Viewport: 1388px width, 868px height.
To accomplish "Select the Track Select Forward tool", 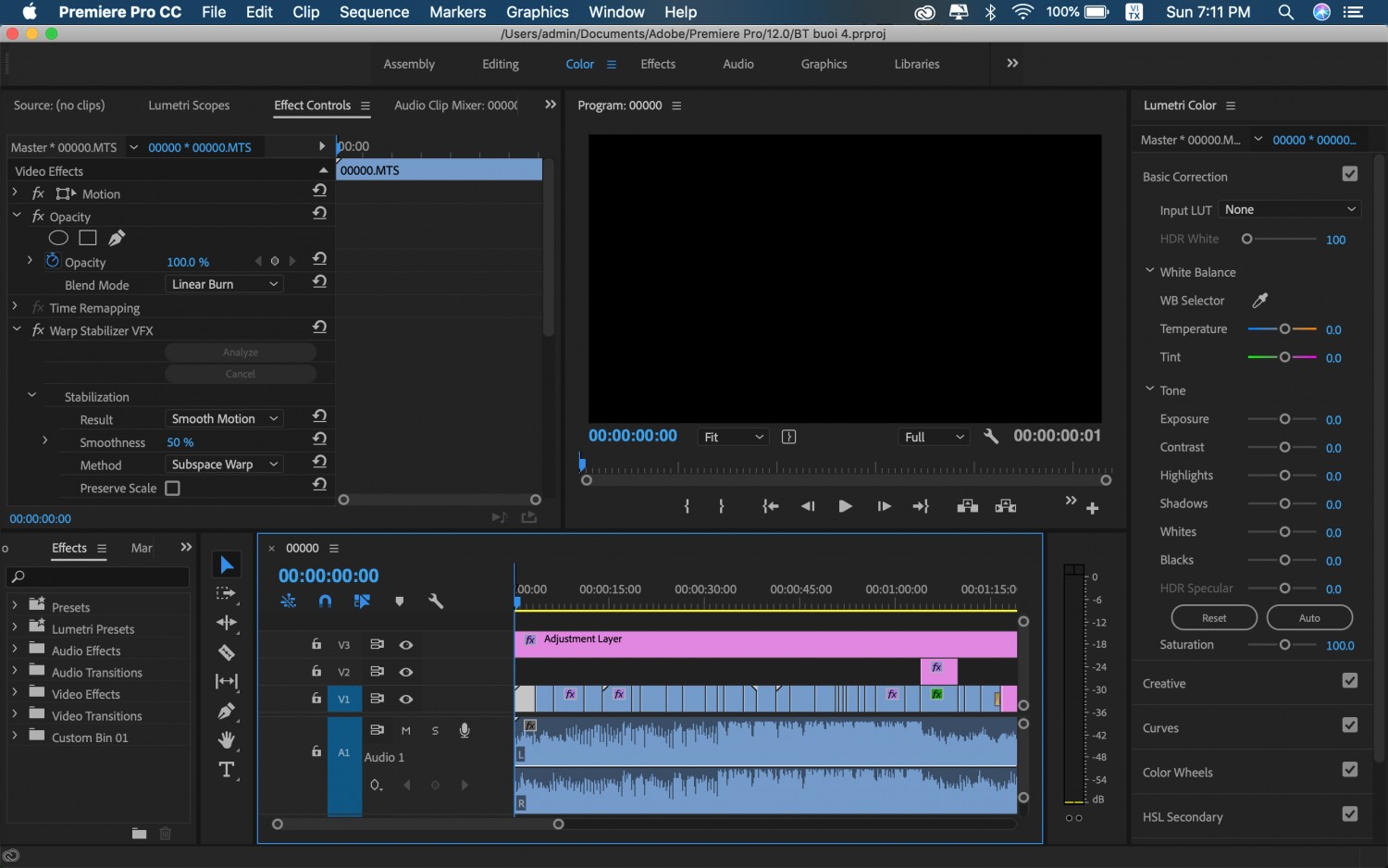I will [x=227, y=594].
